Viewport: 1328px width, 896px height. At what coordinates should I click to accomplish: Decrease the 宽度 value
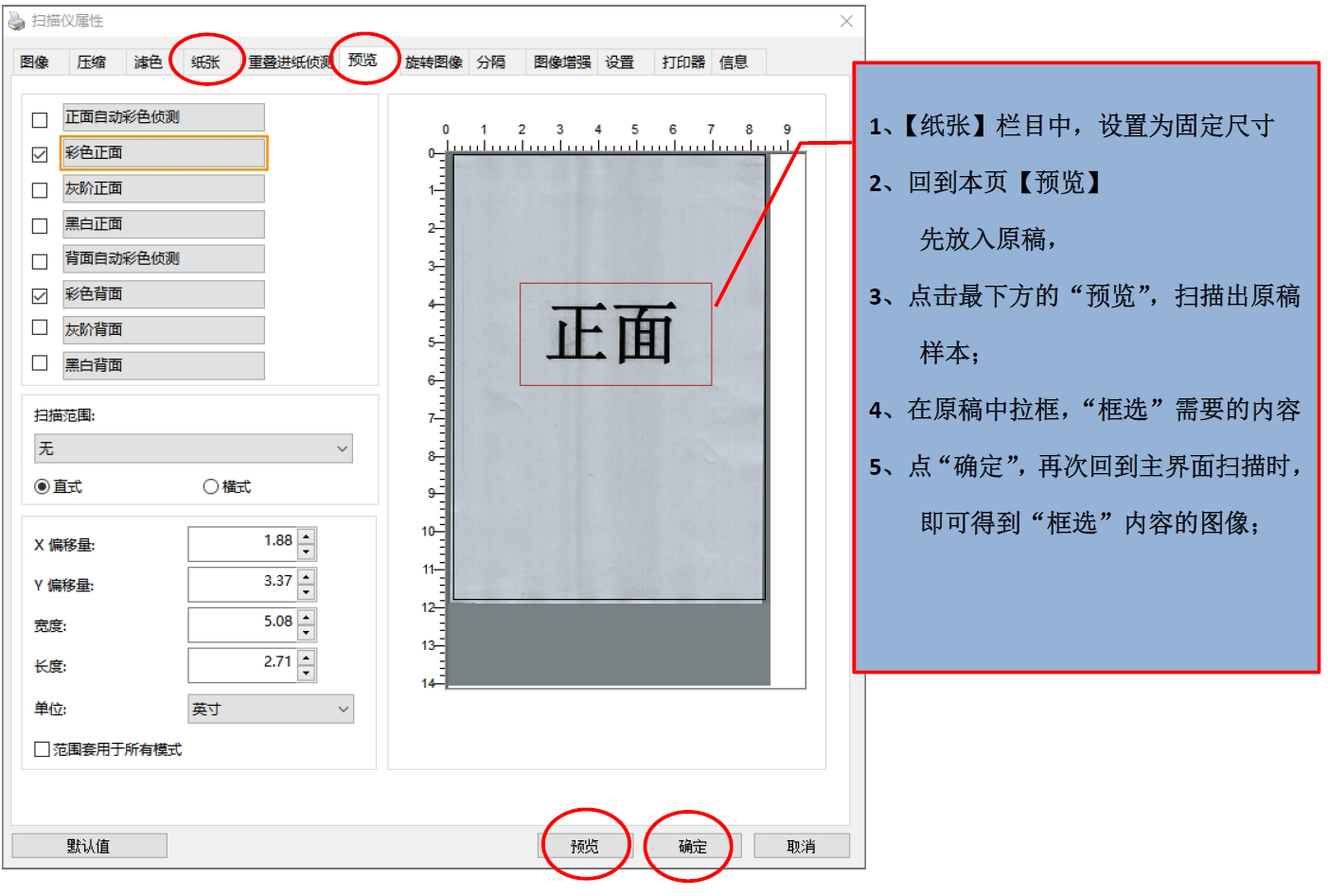(x=306, y=633)
